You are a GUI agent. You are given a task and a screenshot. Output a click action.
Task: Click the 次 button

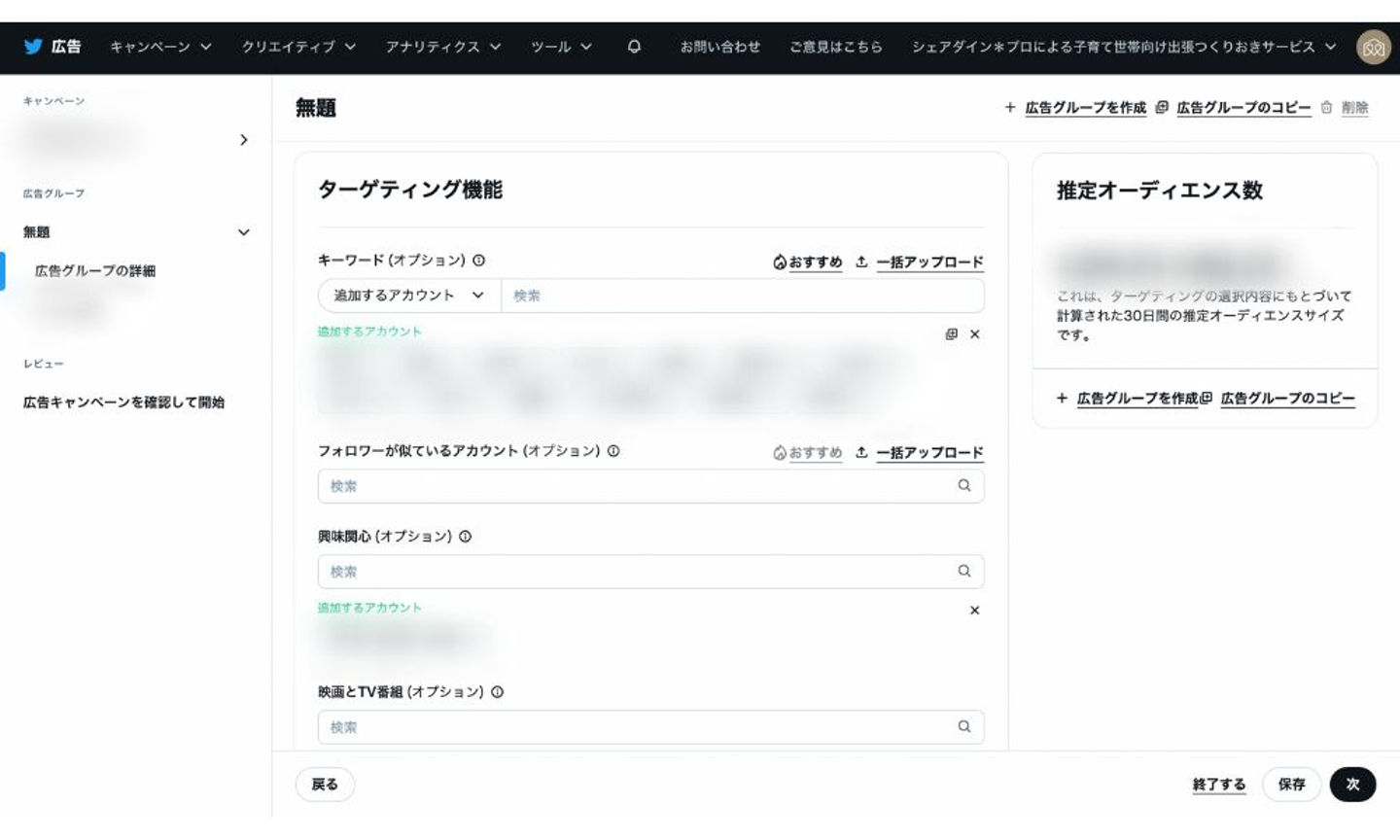tap(1352, 785)
